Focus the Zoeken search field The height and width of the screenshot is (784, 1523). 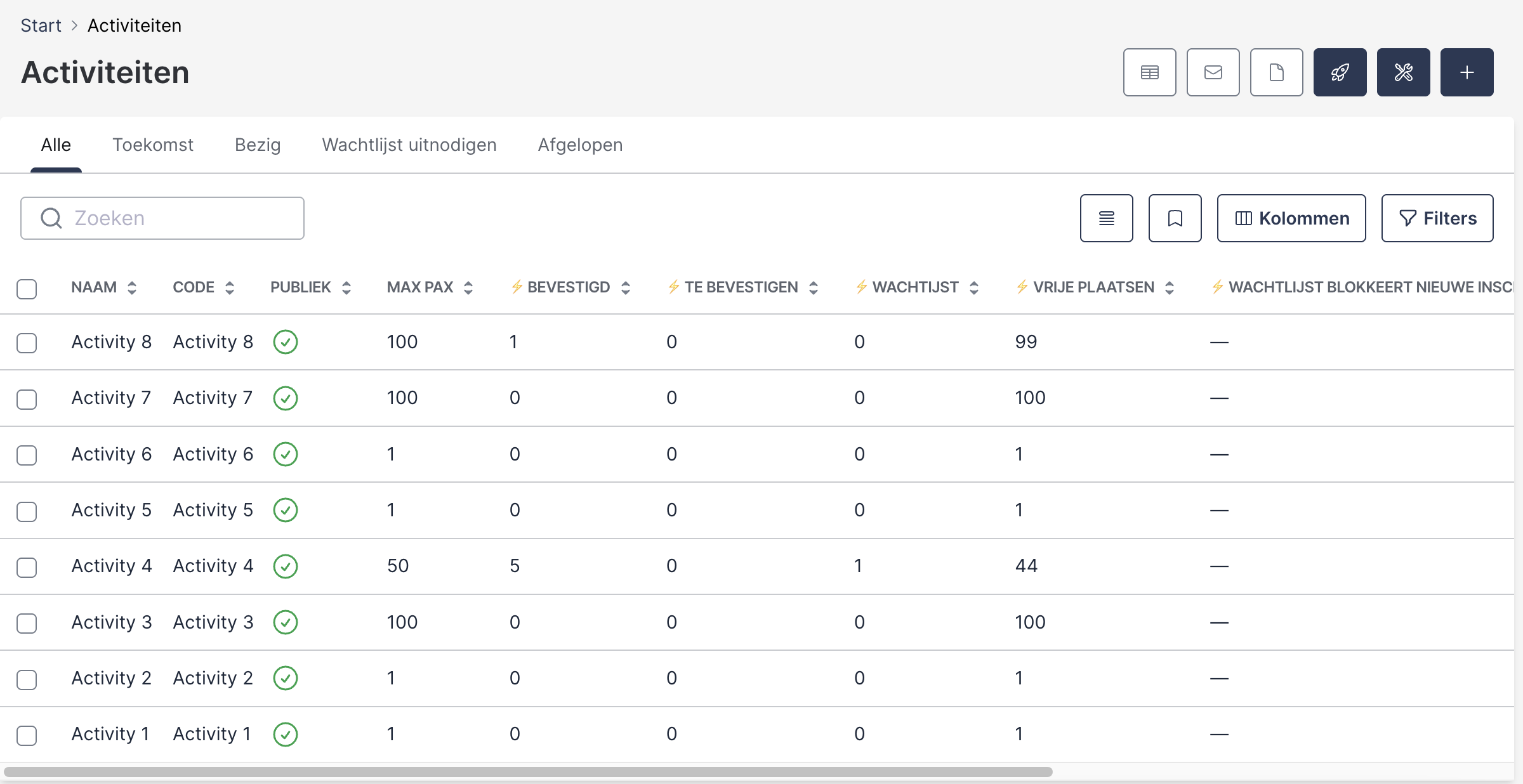pyautogui.click(x=162, y=218)
